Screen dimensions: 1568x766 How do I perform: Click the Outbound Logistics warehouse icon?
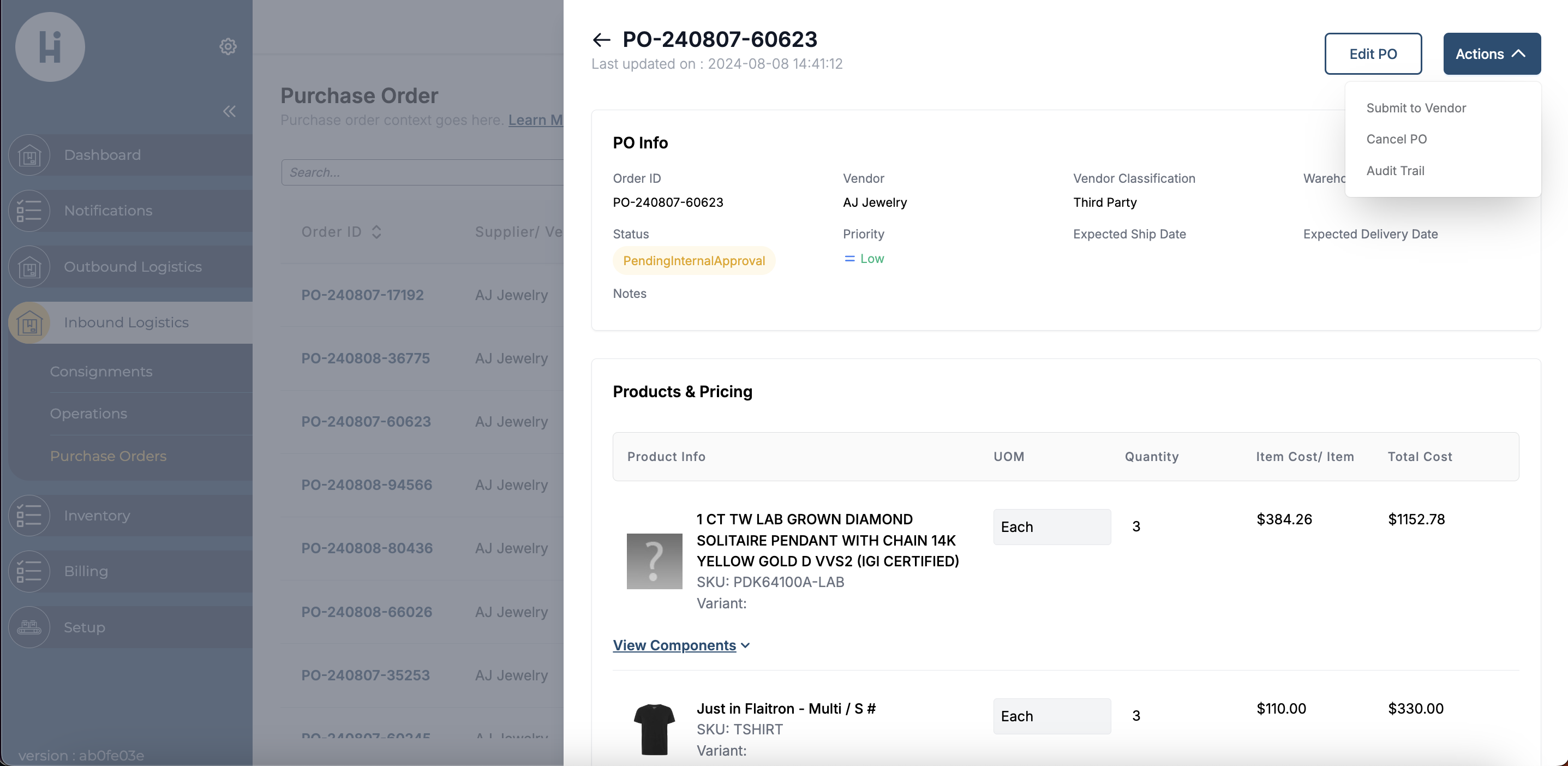(x=29, y=267)
